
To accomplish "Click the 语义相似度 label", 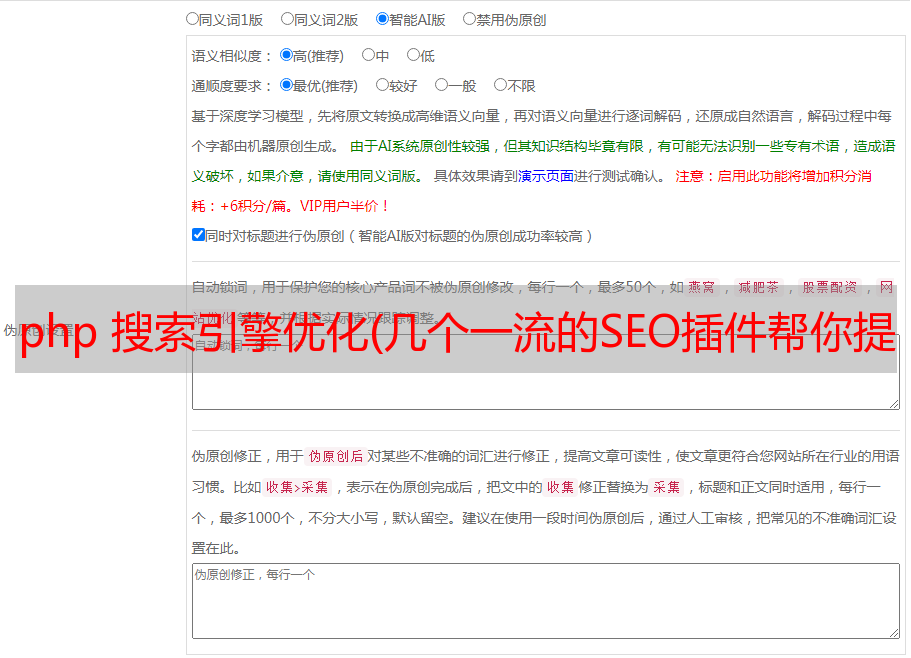I will (x=232, y=56).
